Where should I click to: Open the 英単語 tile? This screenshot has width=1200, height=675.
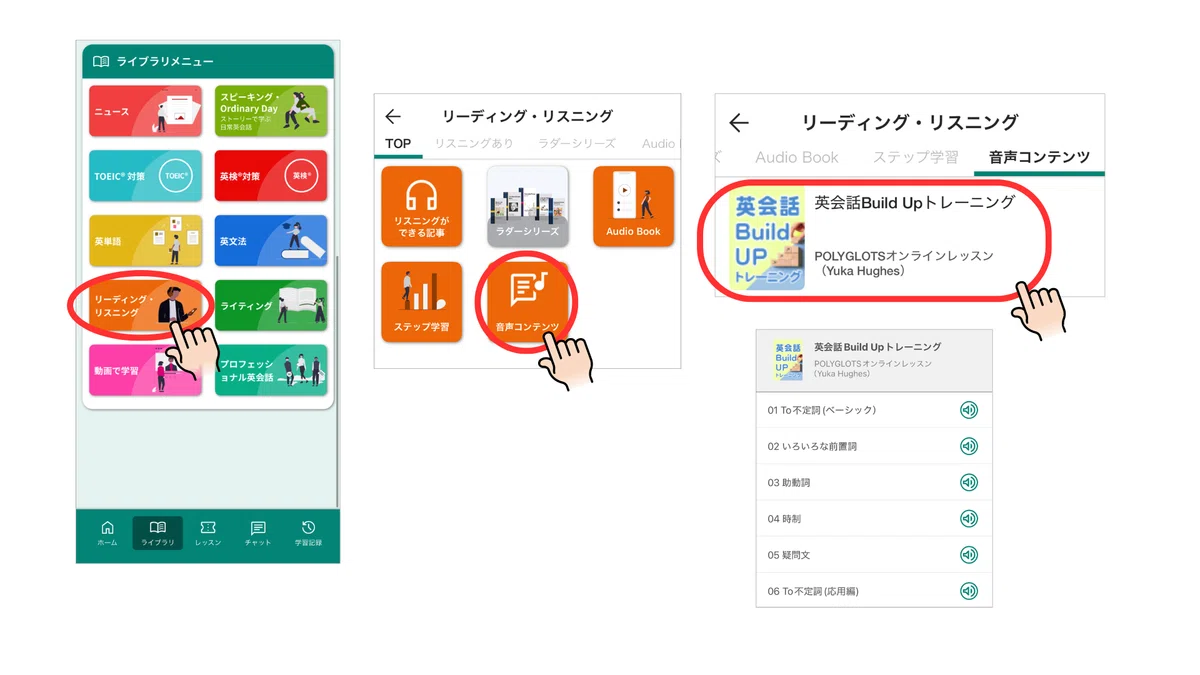point(145,241)
